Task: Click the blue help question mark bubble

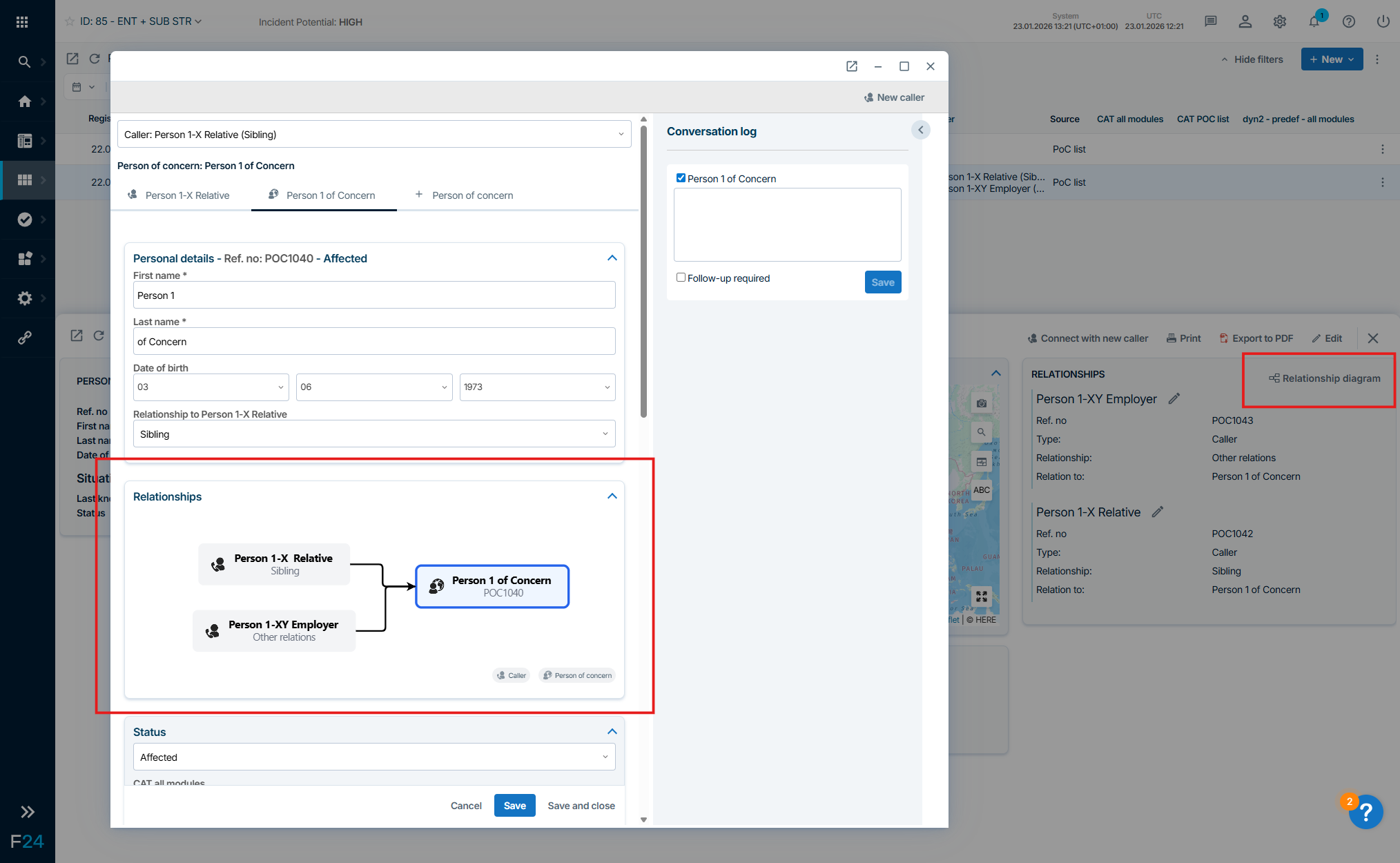Action: [1365, 813]
